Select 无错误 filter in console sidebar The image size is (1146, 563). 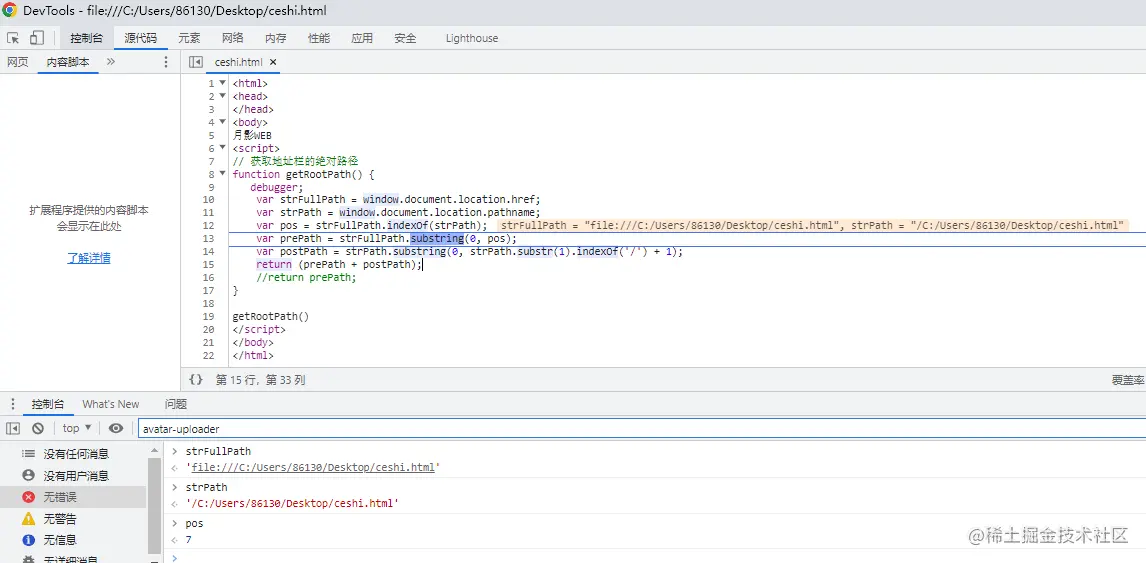pyautogui.click(x=73, y=497)
